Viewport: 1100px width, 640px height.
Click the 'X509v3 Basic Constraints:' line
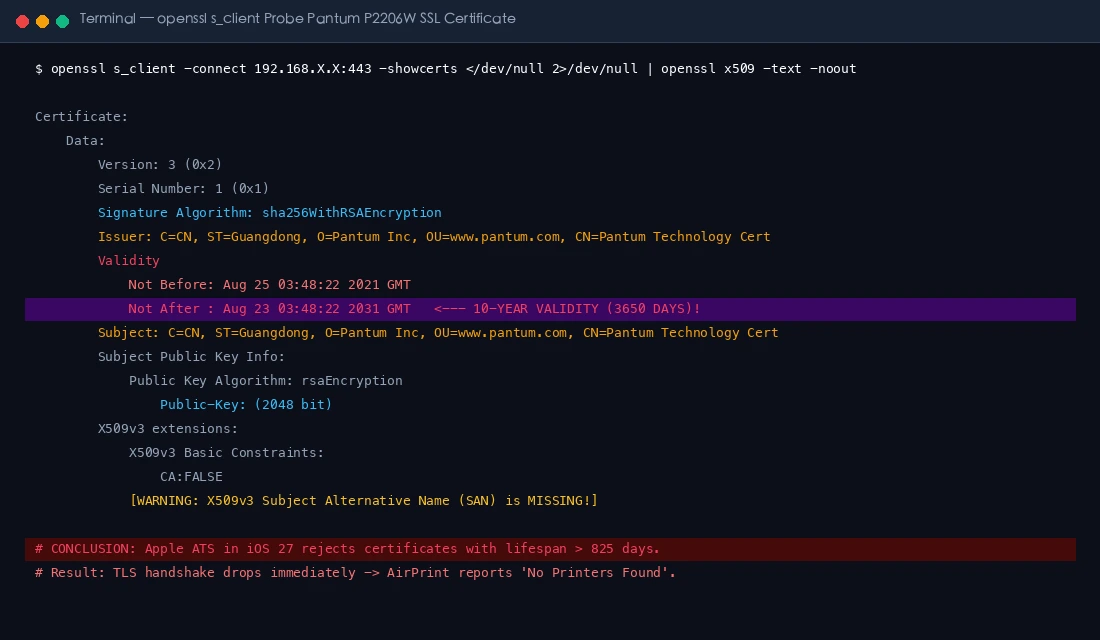pyautogui.click(x=226, y=453)
